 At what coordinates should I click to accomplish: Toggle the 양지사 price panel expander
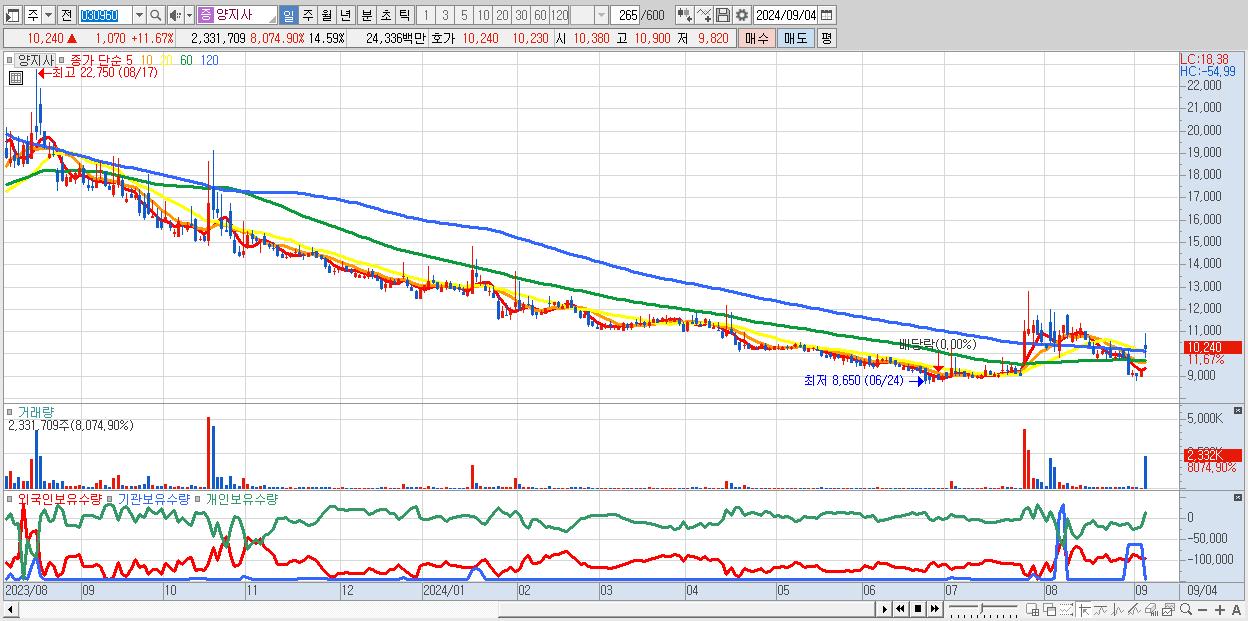11,60
